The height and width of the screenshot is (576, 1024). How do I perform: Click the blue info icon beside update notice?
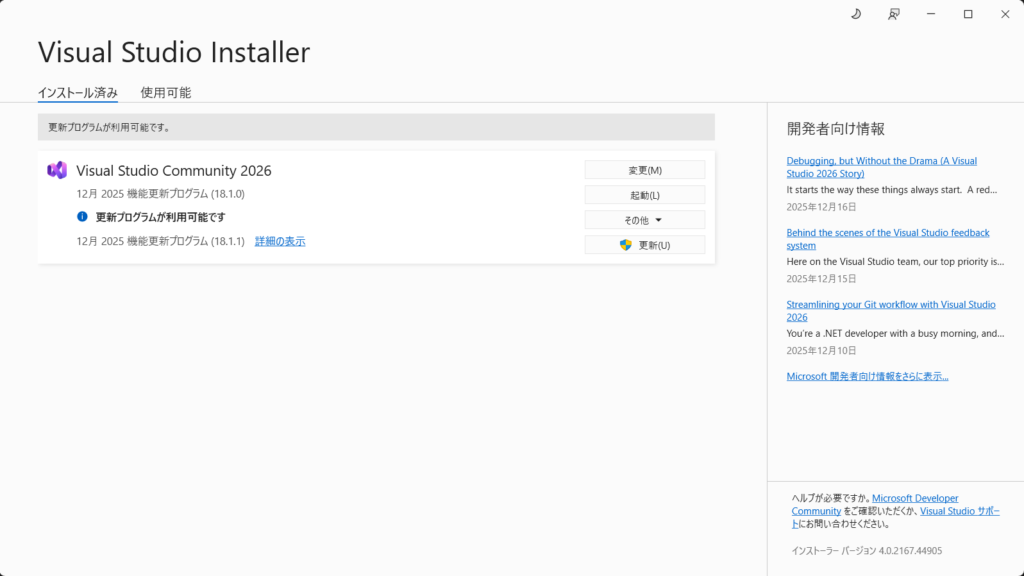(83, 216)
